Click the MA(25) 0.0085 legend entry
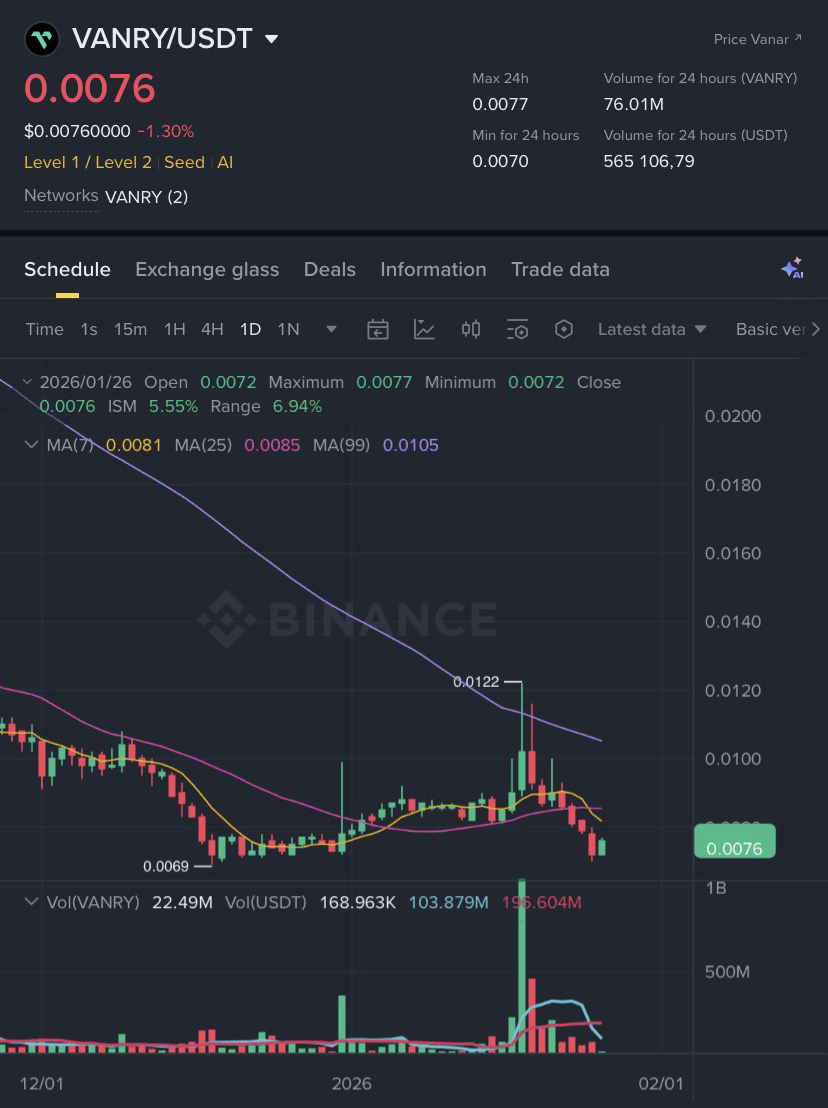This screenshot has width=828, height=1108. point(237,445)
